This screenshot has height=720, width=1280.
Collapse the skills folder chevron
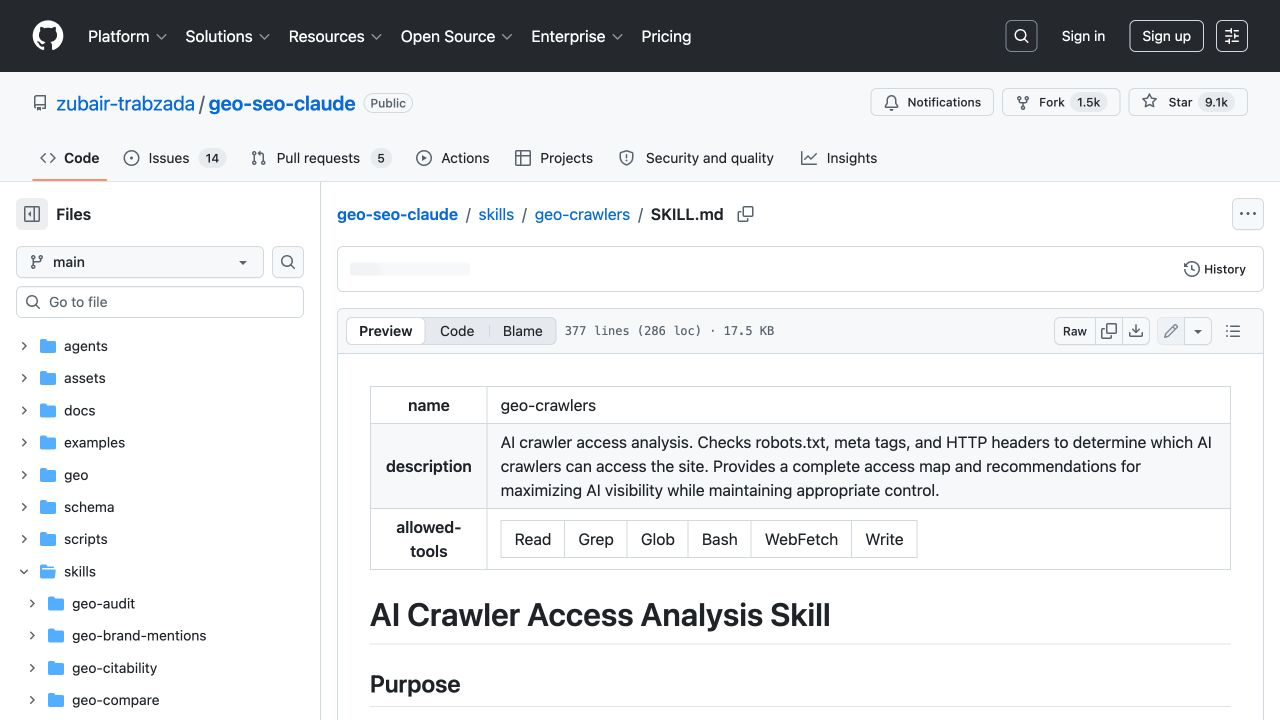(x=24, y=572)
